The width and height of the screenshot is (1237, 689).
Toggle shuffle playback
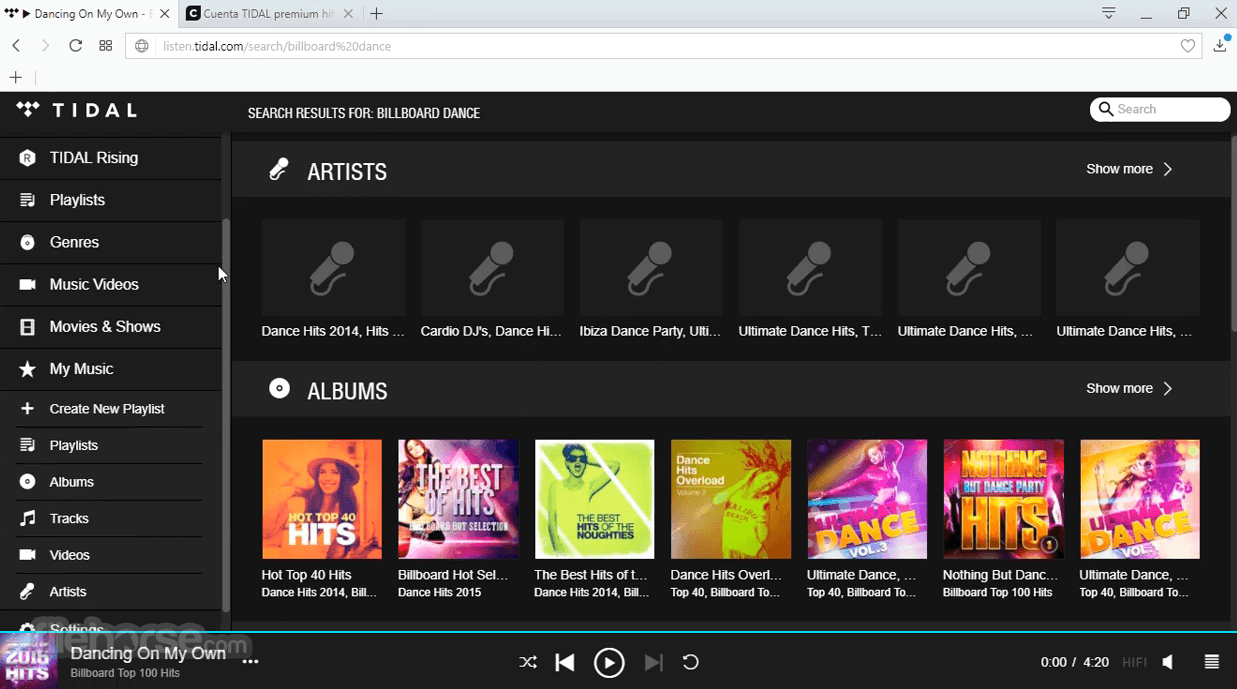click(x=528, y=662)
